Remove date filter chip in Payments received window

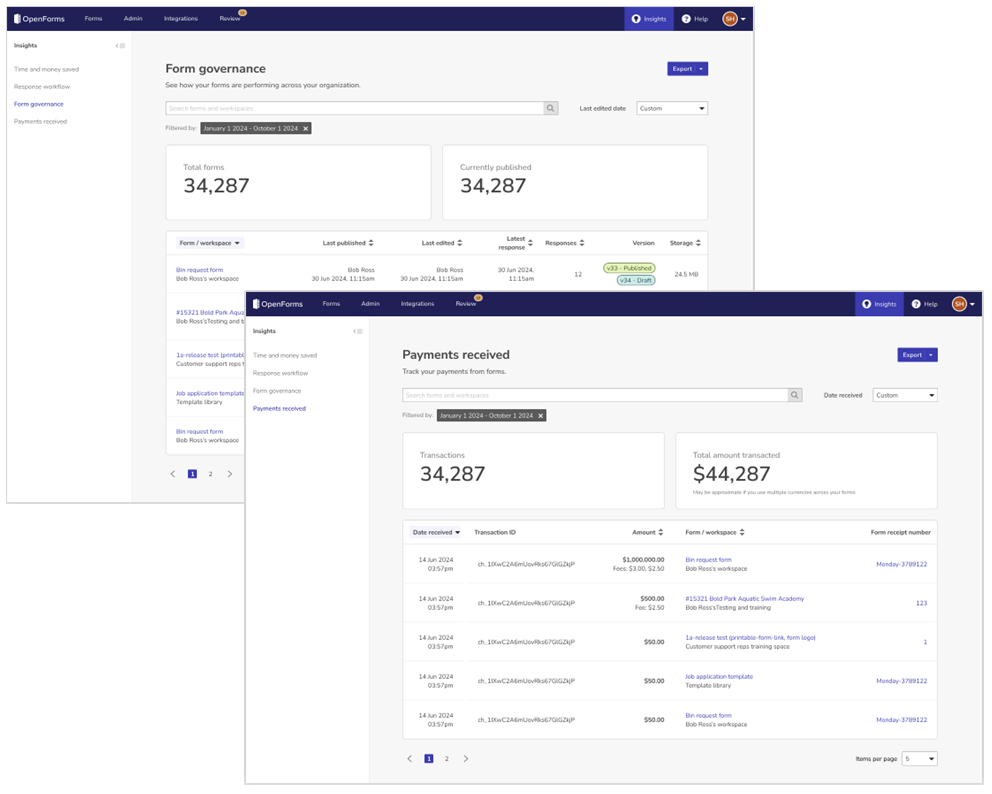(540, 416)
